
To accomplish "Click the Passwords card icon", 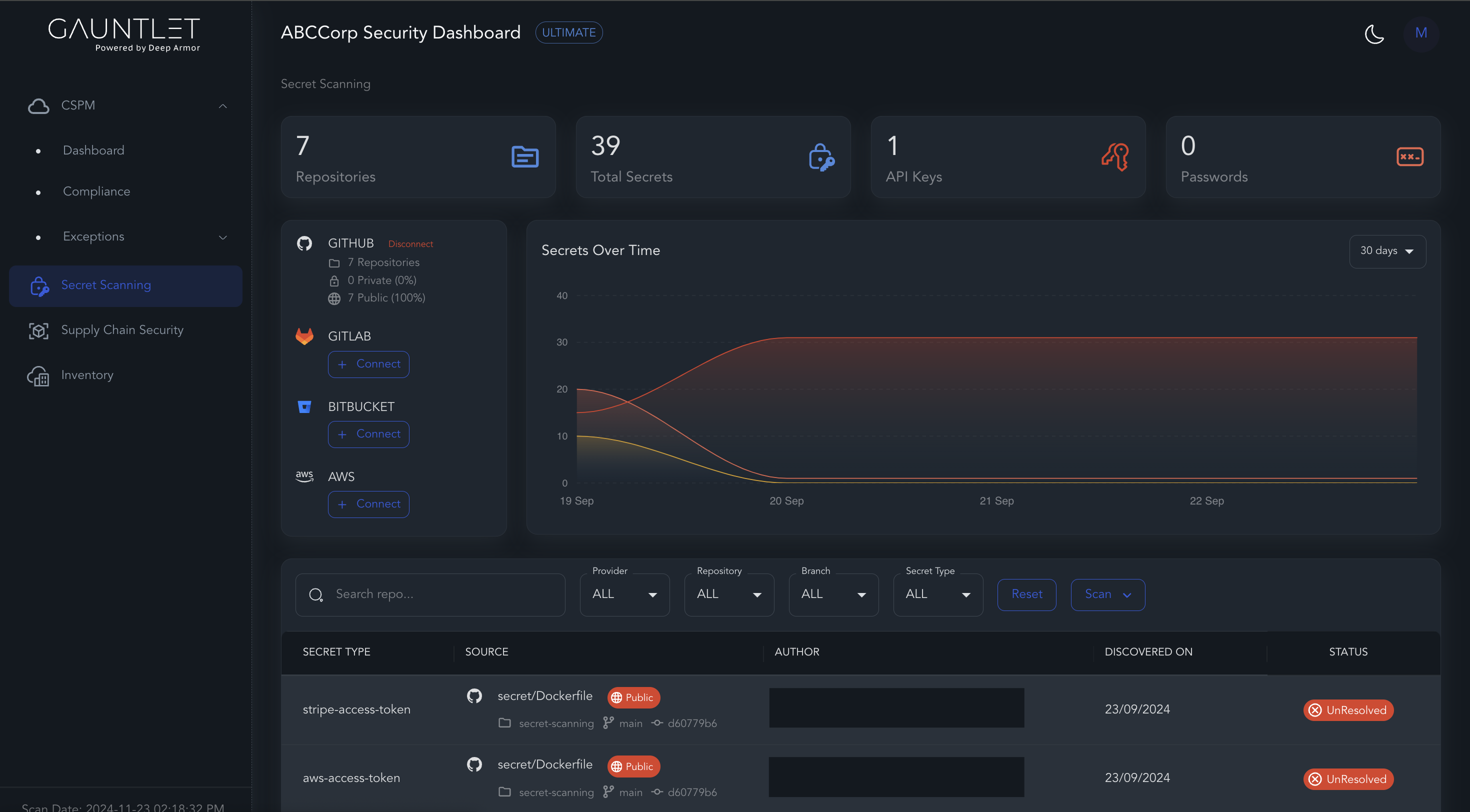I will click(x=1409, y=157).
